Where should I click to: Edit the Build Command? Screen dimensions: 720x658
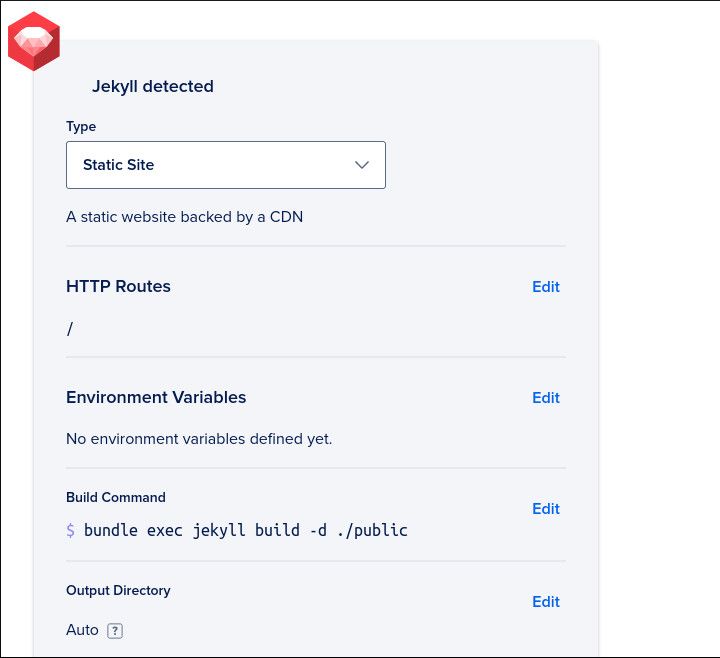click(546, 509)
